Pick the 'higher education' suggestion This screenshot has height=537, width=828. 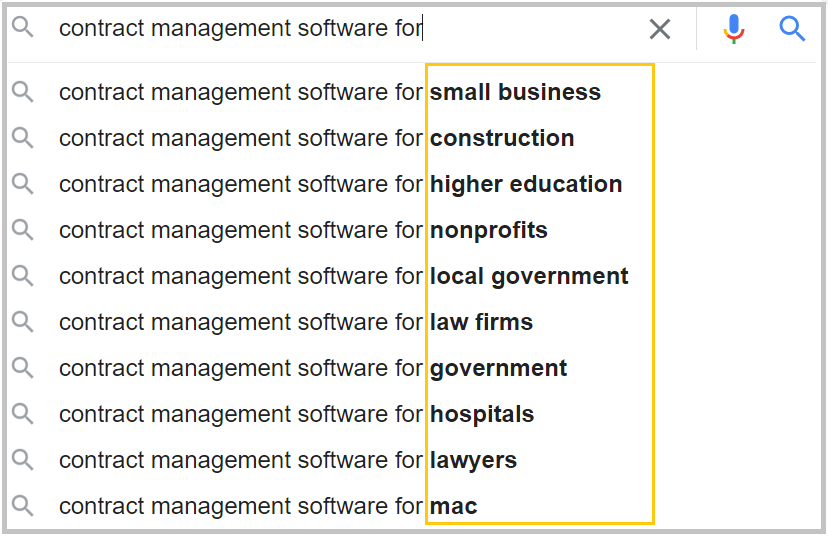pos(340,184)
